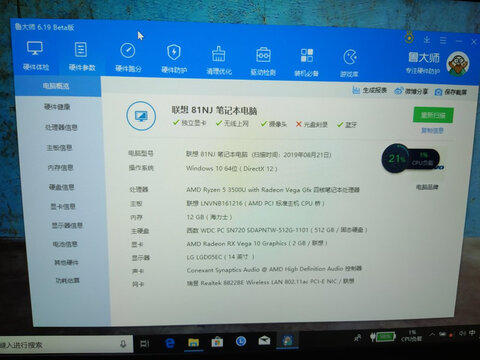Click the green 重新扫描 rescan button
The height and width of the screenshot is (360, 480).
tap(433, 115)
